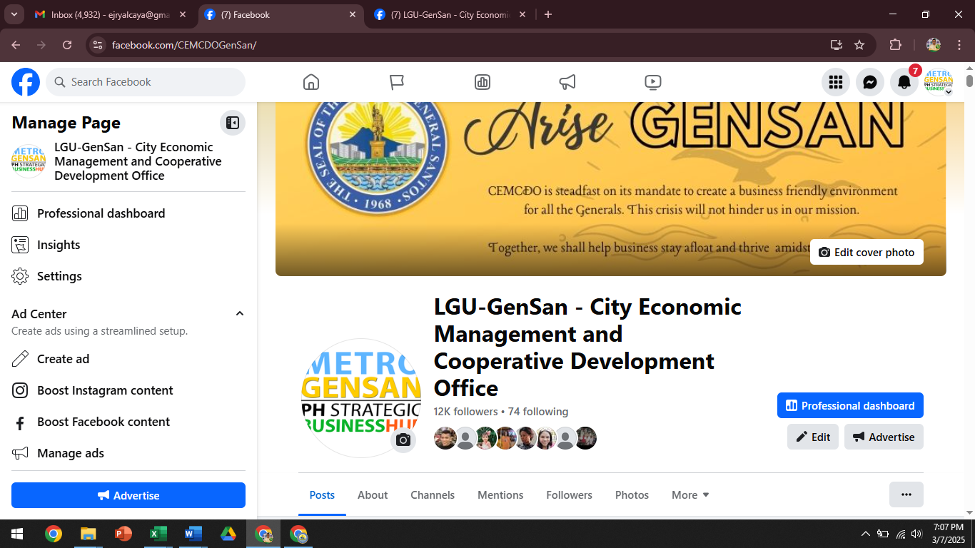This screenshot has width=977, height=550.
Task: Open the notifications bell
Action: (x=904, y=82)
